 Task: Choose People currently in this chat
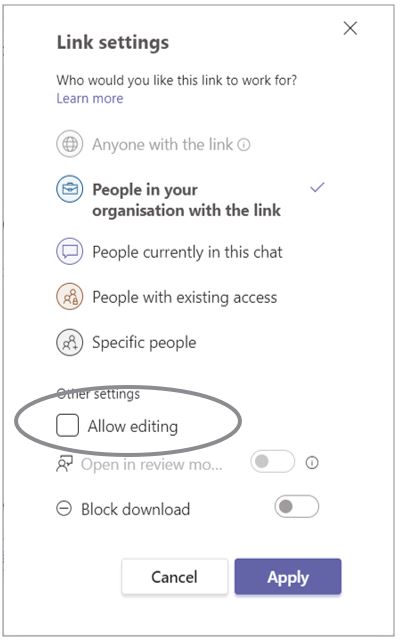pyautogui.click(x=187, y=252)
